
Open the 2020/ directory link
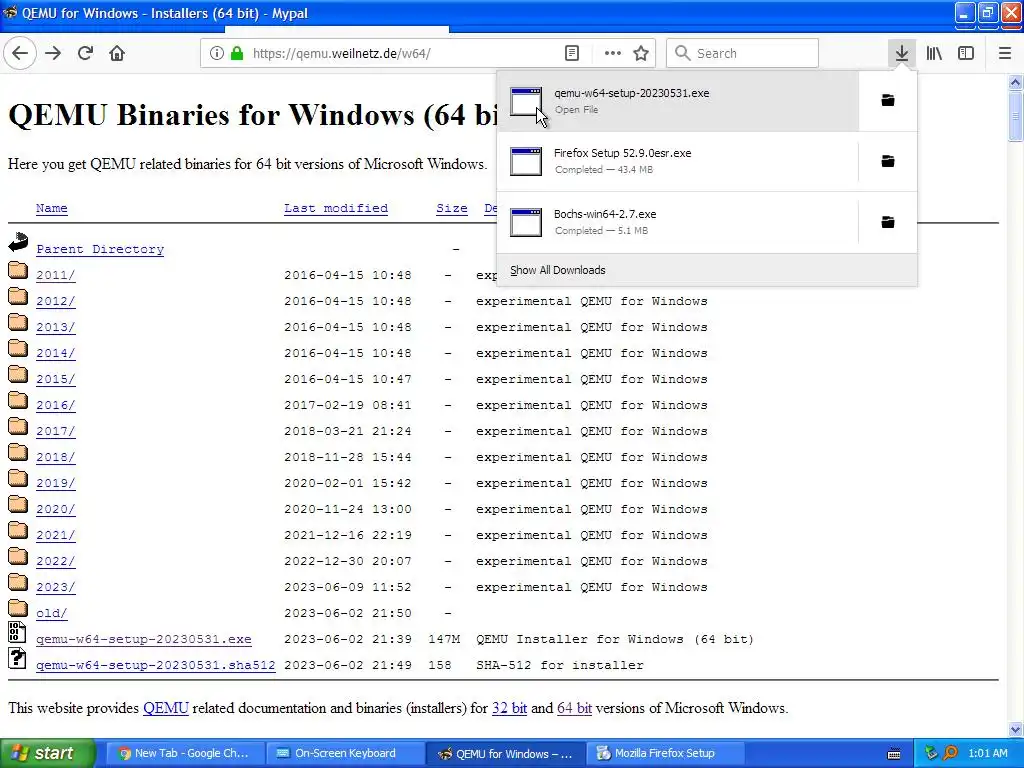(x=56, y=509)
